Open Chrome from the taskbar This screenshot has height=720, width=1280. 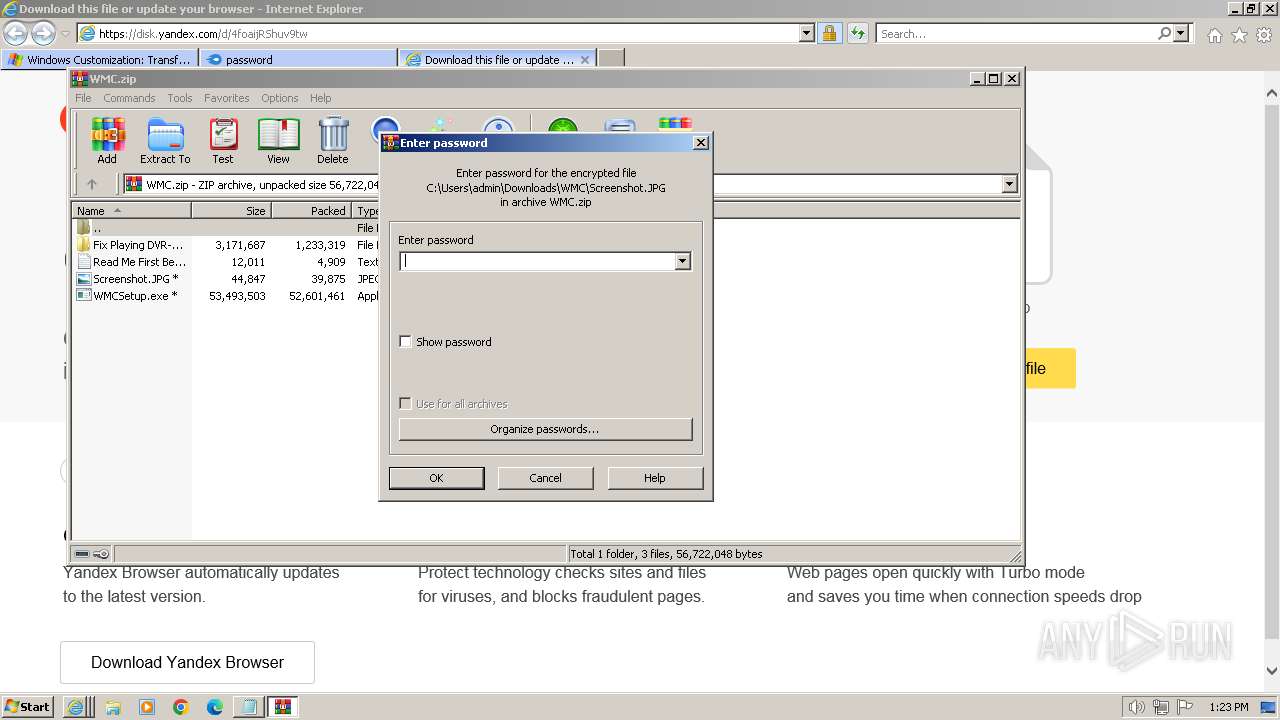181,707
